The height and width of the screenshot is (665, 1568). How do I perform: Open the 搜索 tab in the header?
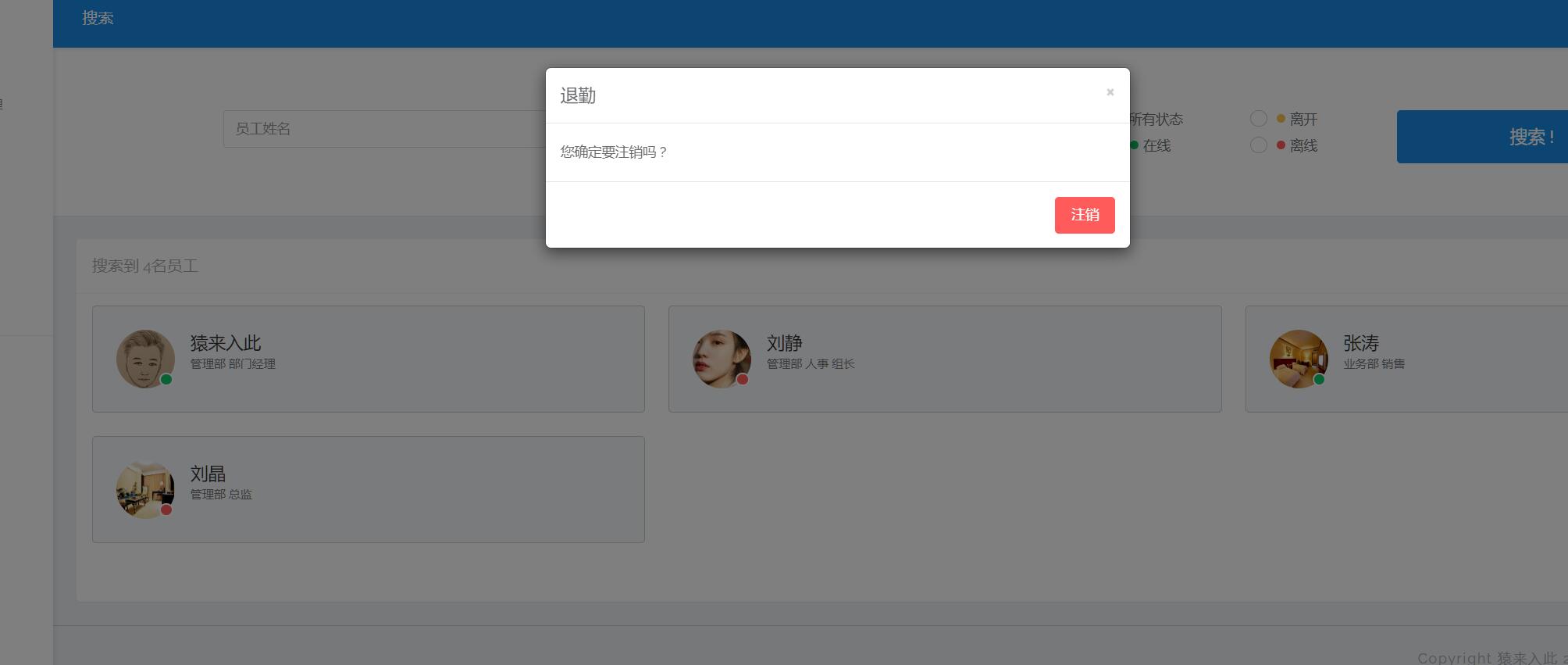click(x=98, y=18)
